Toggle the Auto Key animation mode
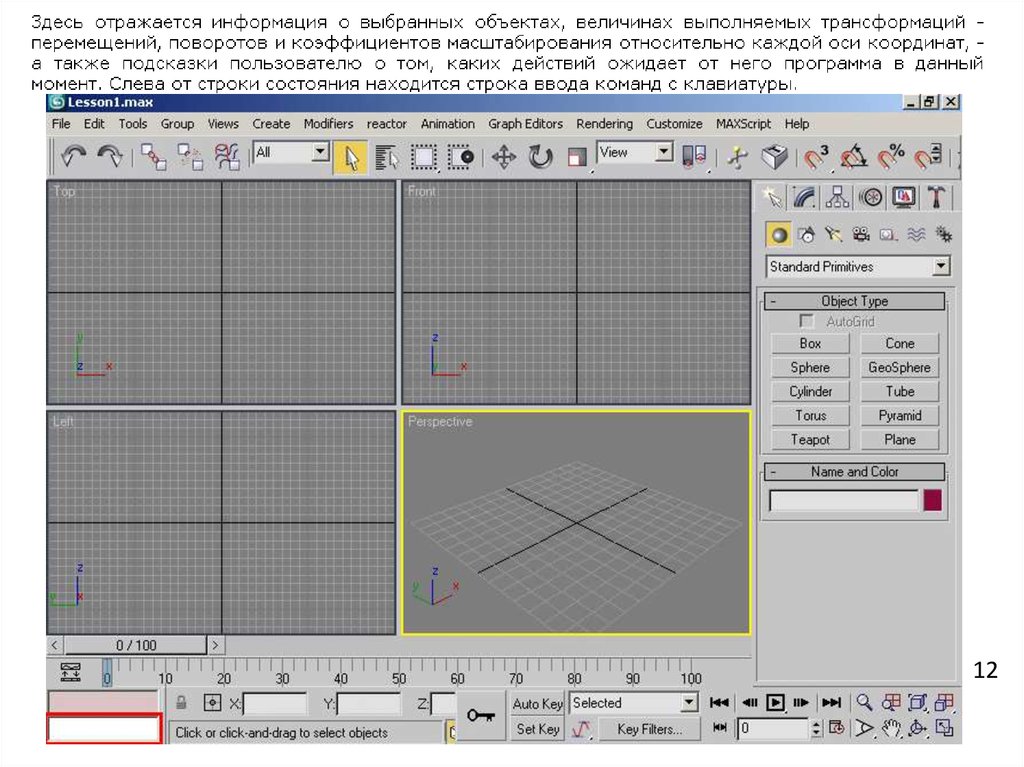Screen dimensions: 1024x767 click(x=538, y=704)
